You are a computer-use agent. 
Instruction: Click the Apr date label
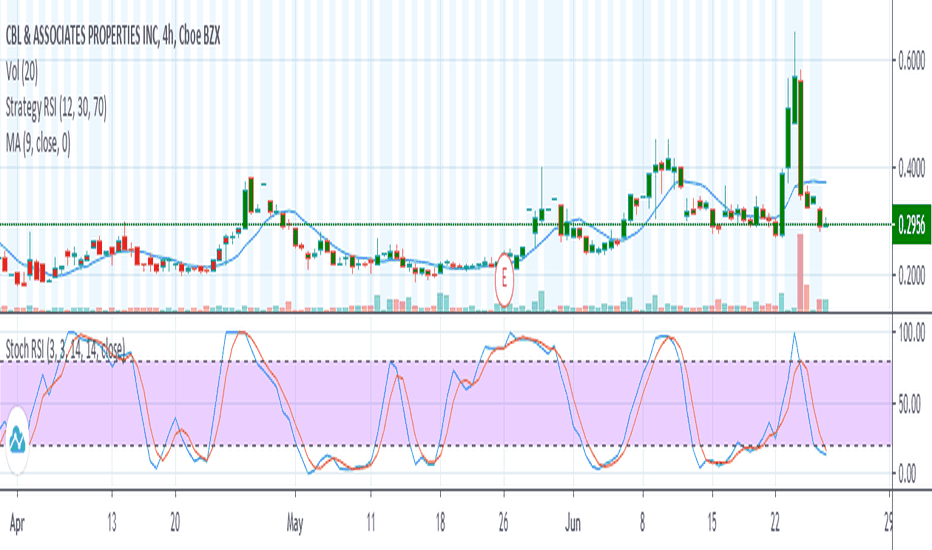click(17, 524)
